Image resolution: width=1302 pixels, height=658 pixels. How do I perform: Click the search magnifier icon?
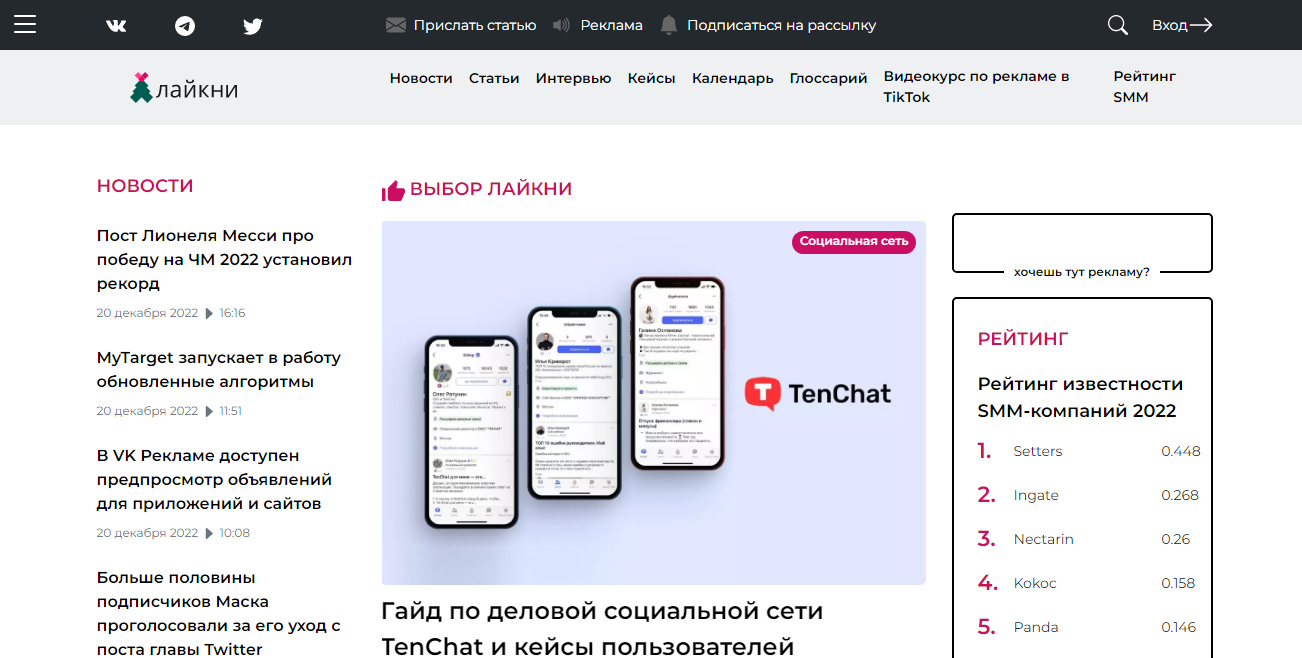point(1118,25)
